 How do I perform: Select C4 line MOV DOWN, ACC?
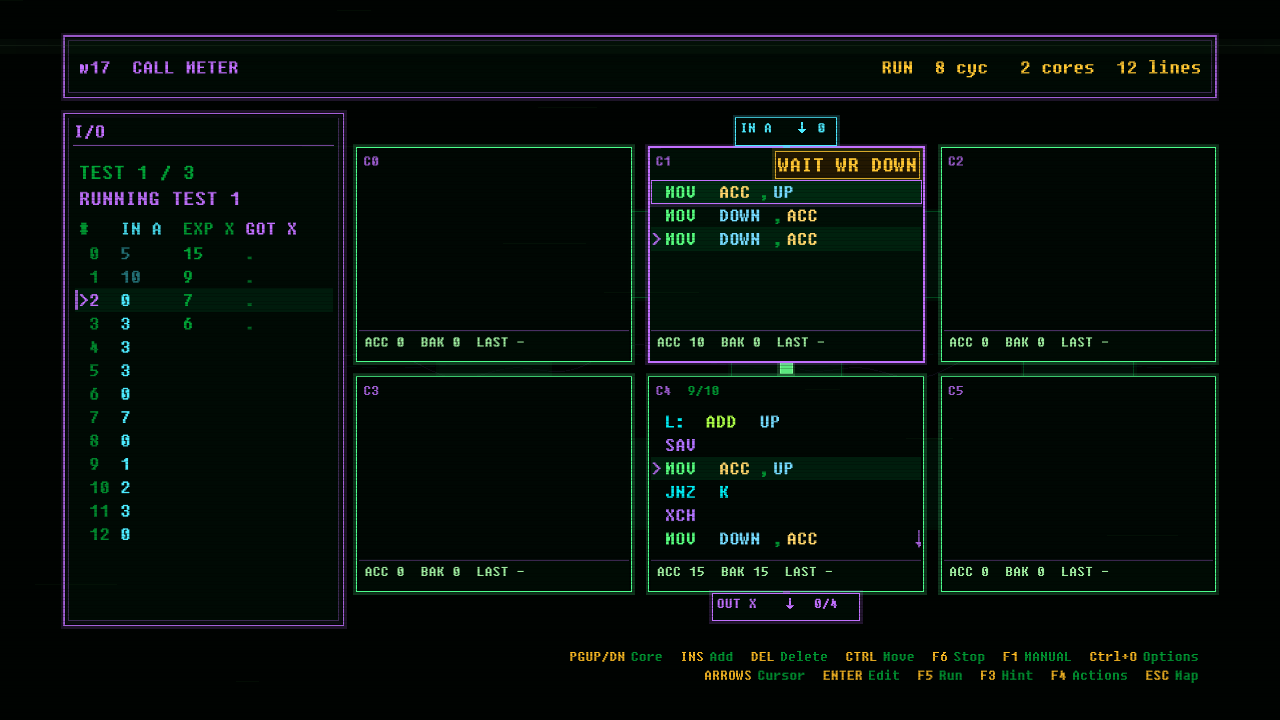coord(786,539)
